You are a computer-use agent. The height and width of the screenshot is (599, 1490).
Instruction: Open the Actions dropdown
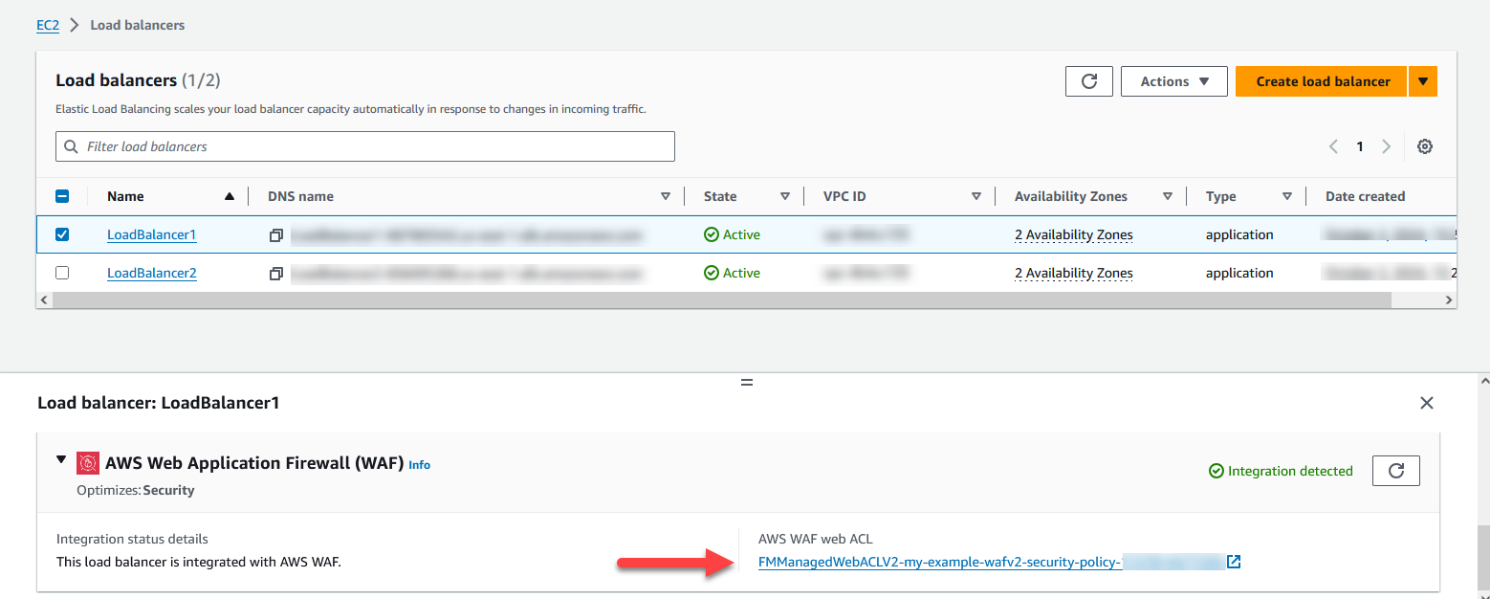click(x=1174, y=81)
